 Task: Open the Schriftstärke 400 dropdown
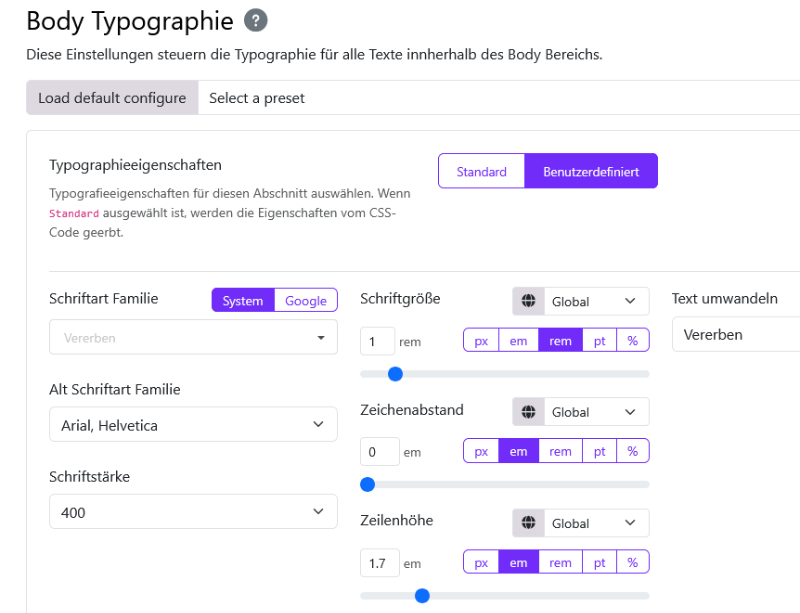coord(193,512)
